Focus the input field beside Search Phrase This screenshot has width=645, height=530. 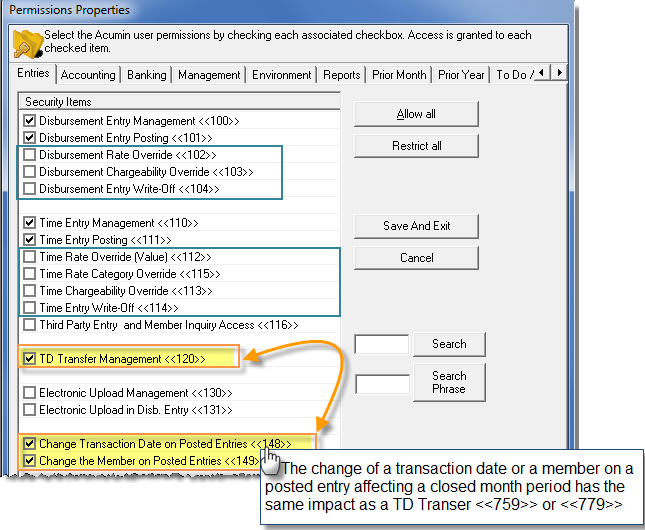[383, 384]
